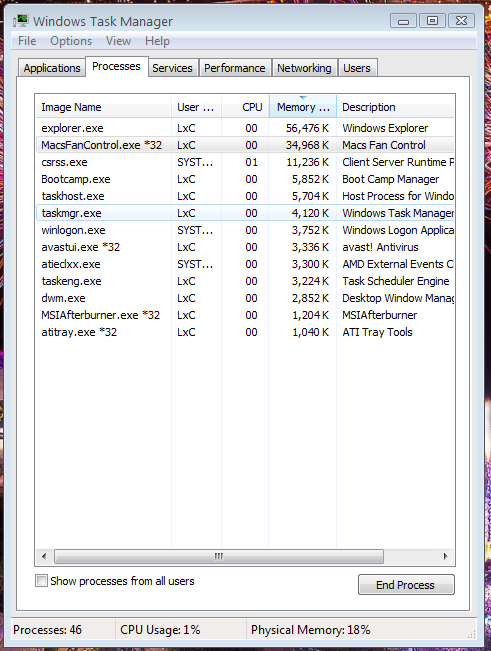Select MSIAfterburner.exe *32 process
491x651 pixels.
click(x=245, y=316)
